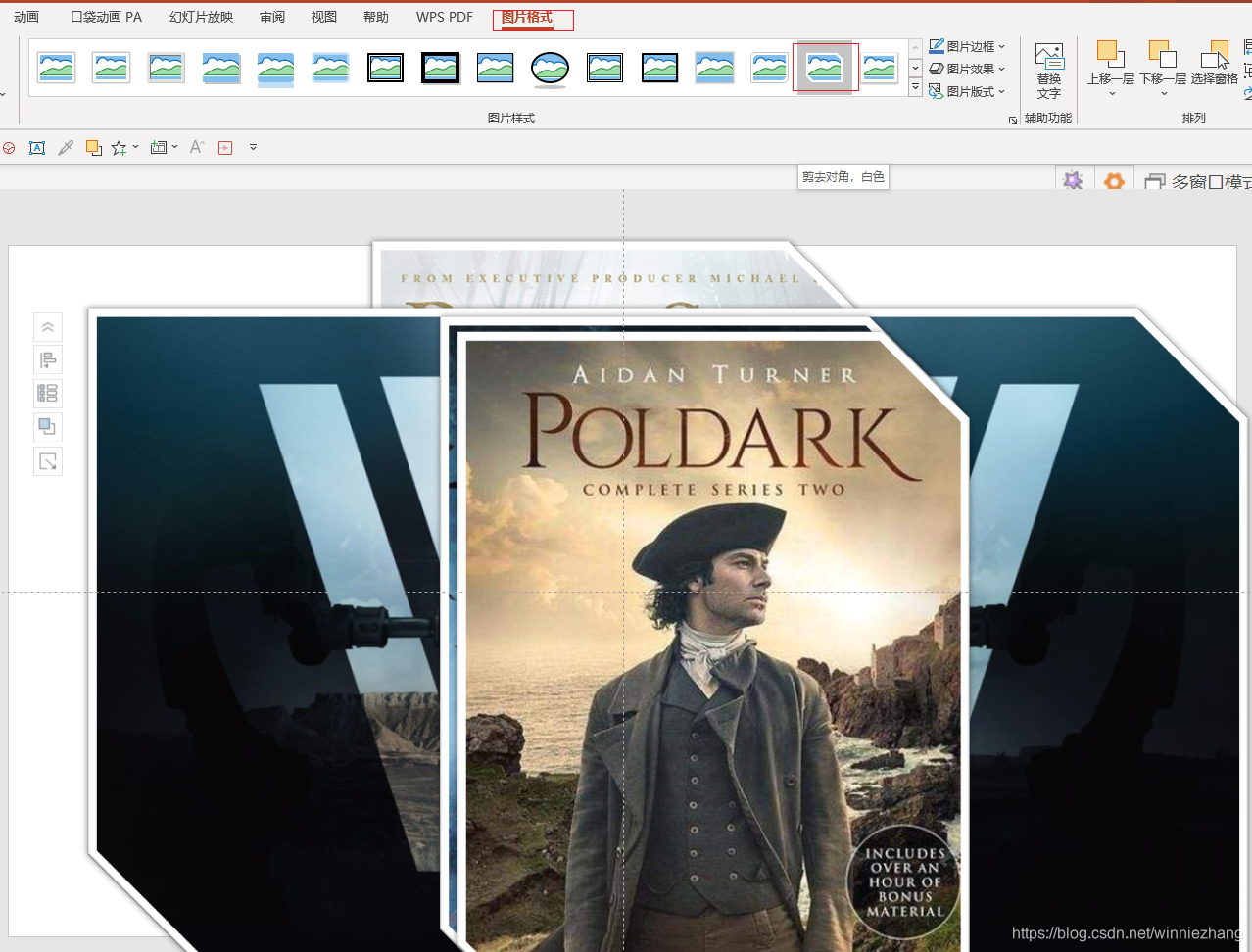The height and width of the screenshot is (952, 1252).
Task: Open the dropdown arrow beside the star icon
Action: coord(135,147)
